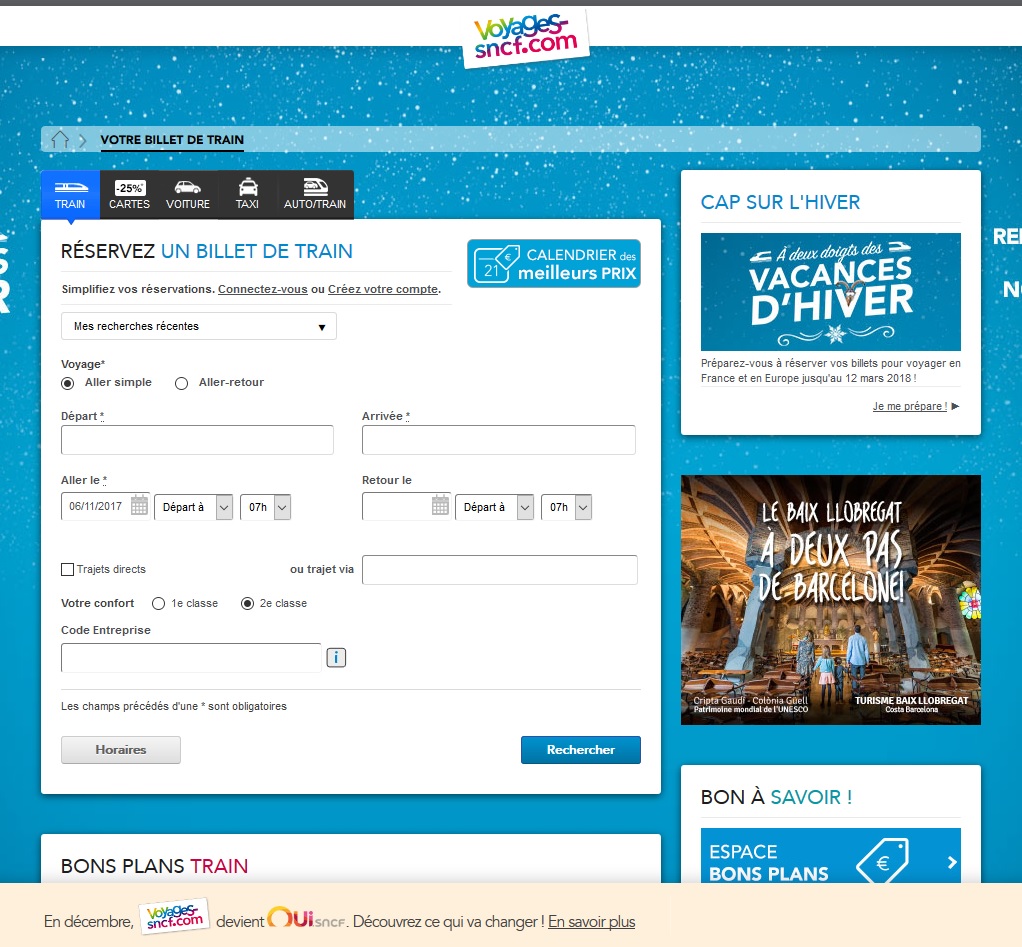Open the Cartes -25% tab

coord(129,194)
